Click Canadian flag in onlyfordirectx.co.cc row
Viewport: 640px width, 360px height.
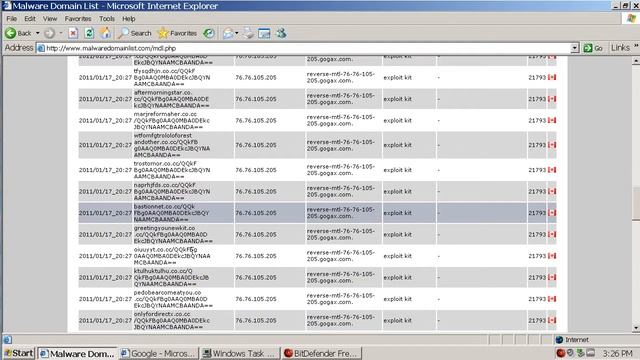coord(552,320)
